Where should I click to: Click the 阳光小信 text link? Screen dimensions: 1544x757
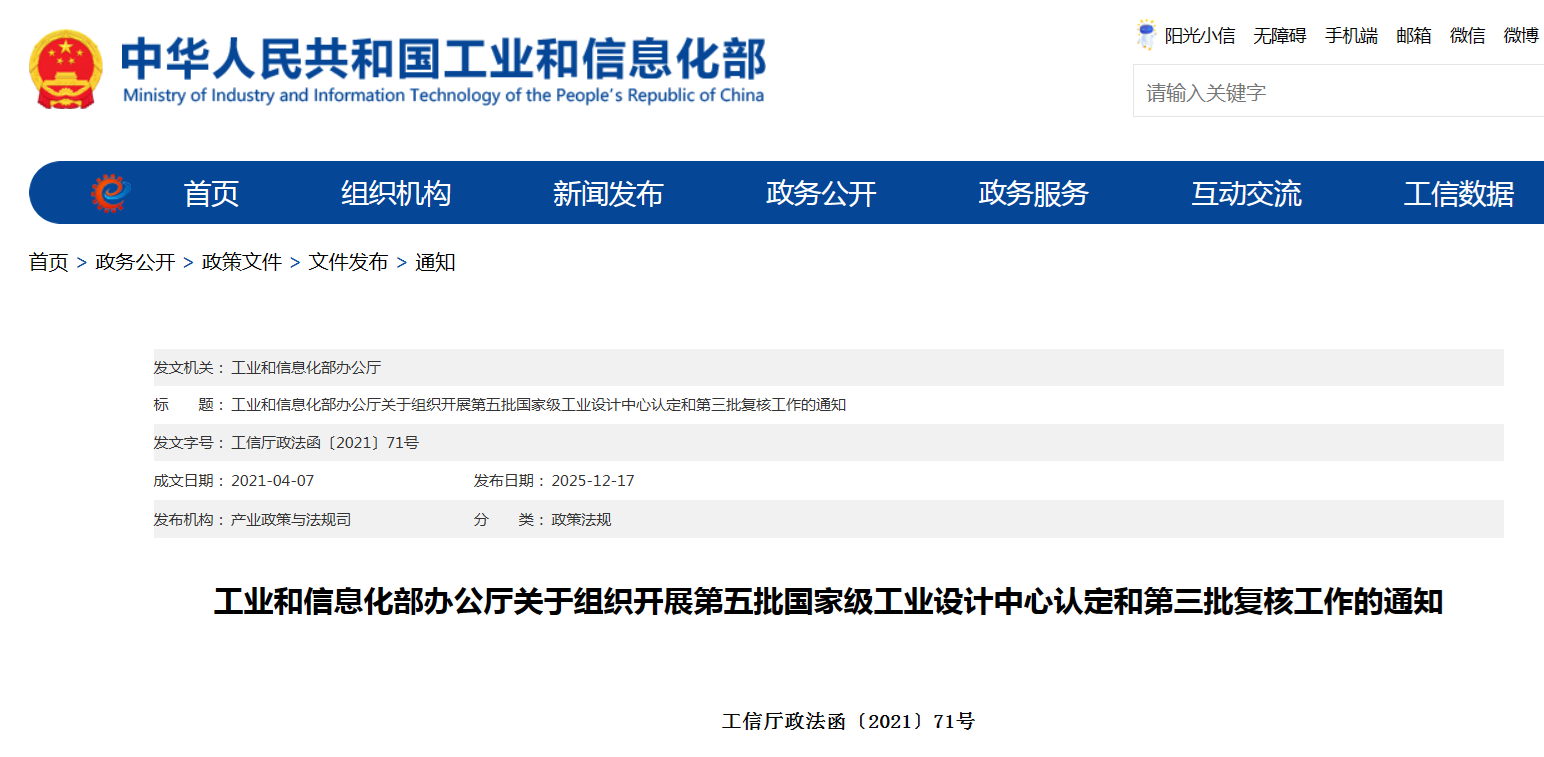point(1200,36)
